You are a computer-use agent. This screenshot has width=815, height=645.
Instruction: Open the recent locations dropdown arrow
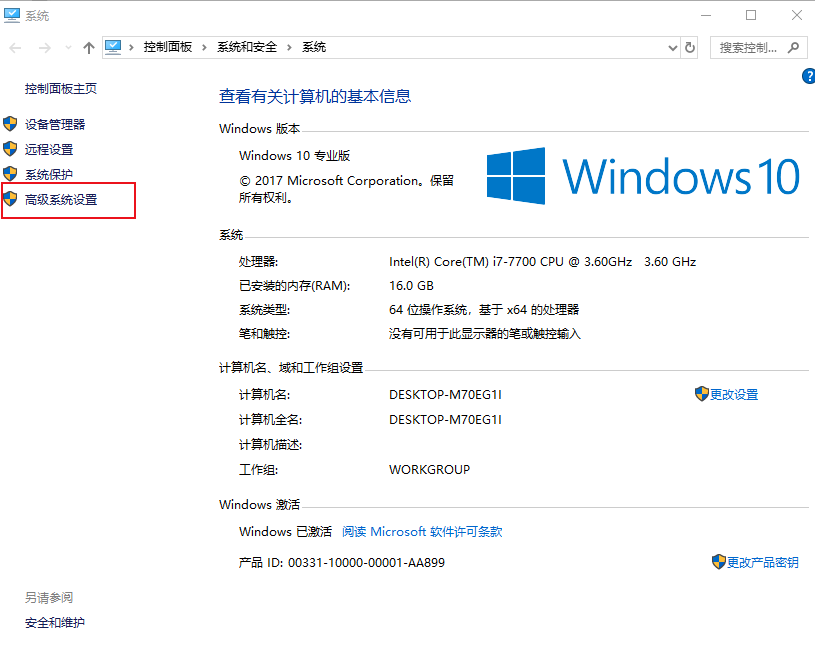[68, 48]
